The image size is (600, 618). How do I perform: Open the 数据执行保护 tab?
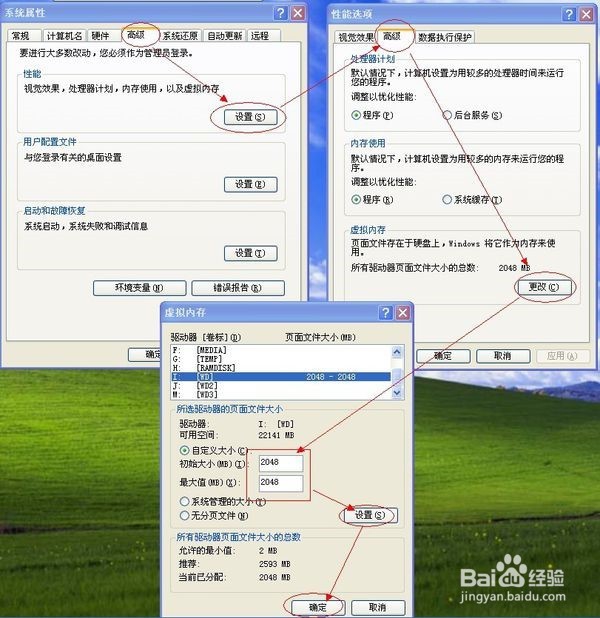click(x=445, y=37)
